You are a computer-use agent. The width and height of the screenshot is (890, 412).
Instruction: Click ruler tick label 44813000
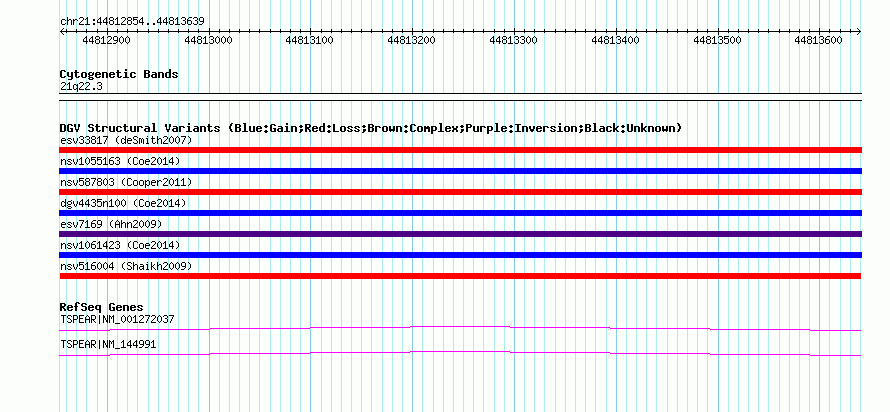(x=208, y=40)
